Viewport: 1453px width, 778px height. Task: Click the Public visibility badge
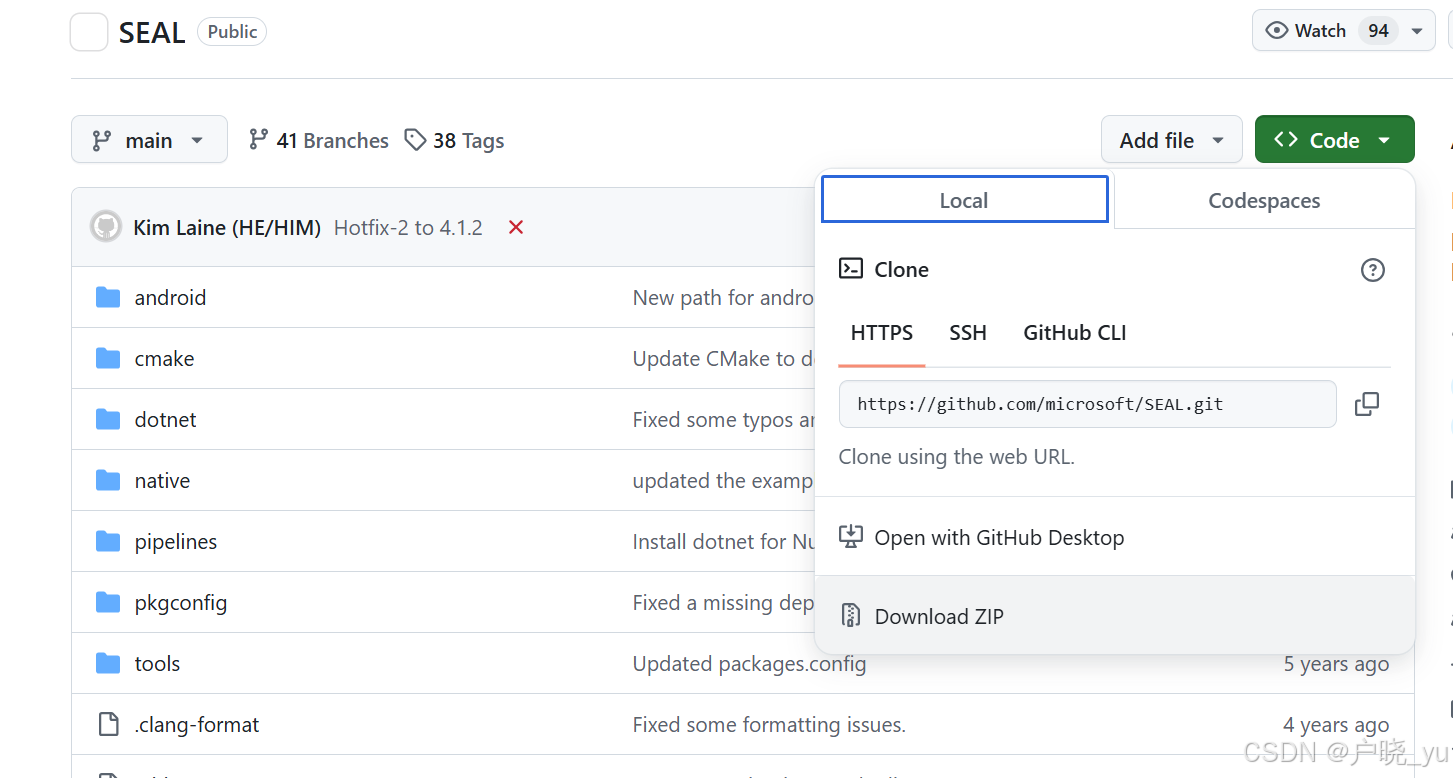[232, 32]
